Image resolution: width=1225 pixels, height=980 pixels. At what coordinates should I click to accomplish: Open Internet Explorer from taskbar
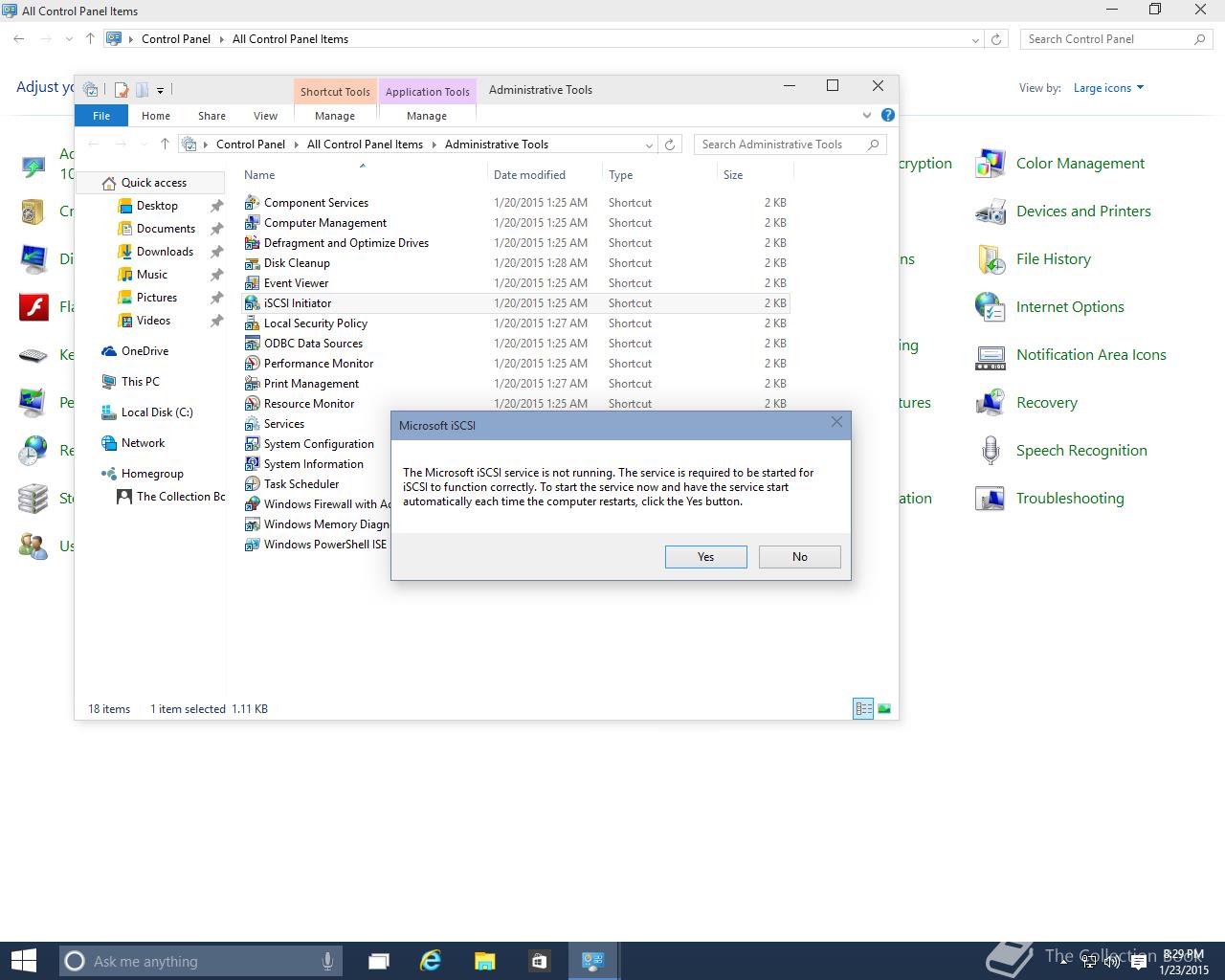pos(431,961)
